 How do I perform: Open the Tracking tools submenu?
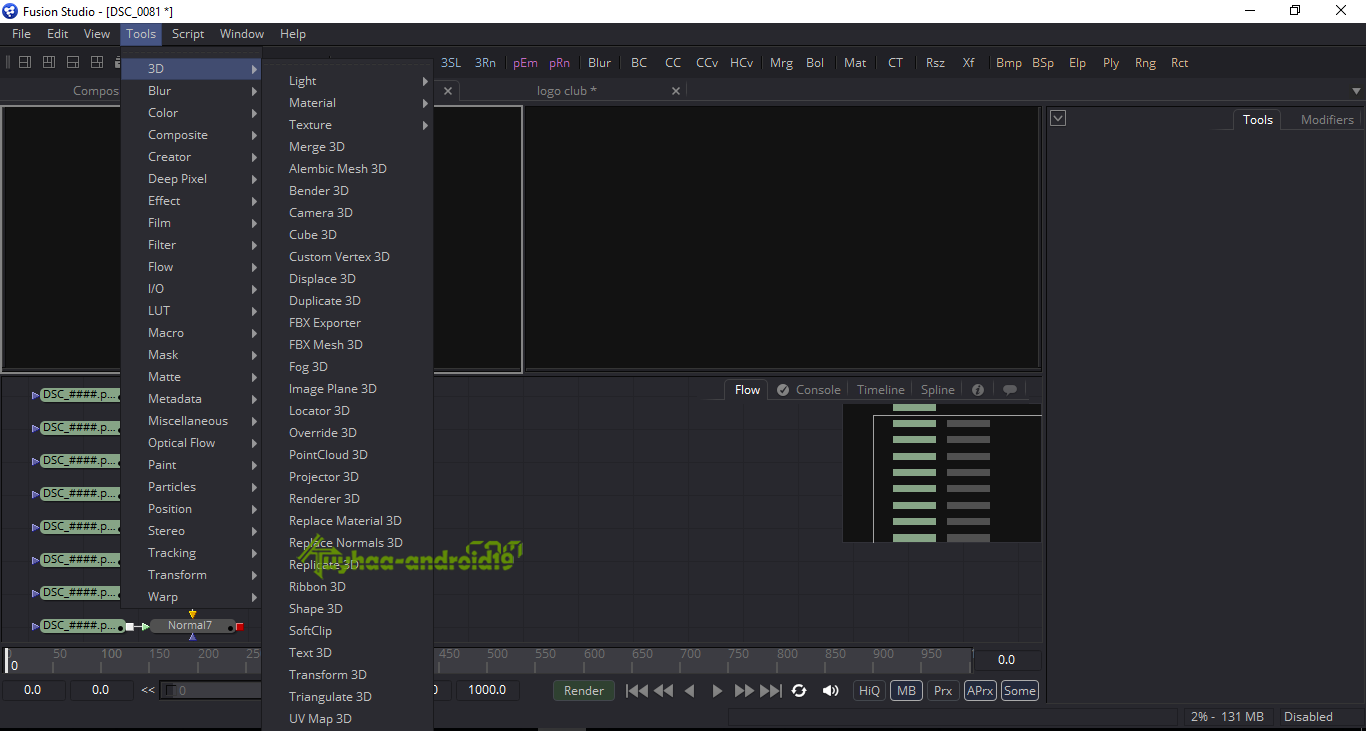coord(191,553)
